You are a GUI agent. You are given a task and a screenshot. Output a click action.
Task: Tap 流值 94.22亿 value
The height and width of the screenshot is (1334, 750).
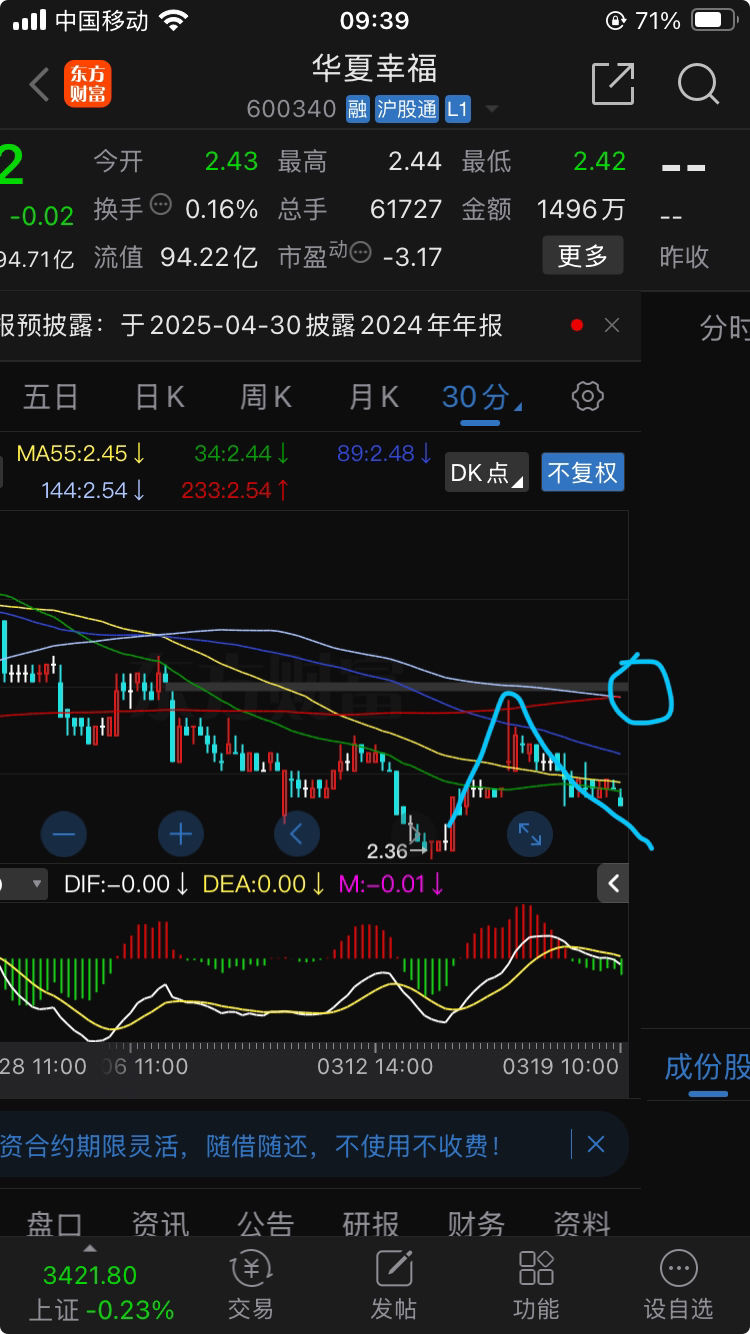point(175,257)
